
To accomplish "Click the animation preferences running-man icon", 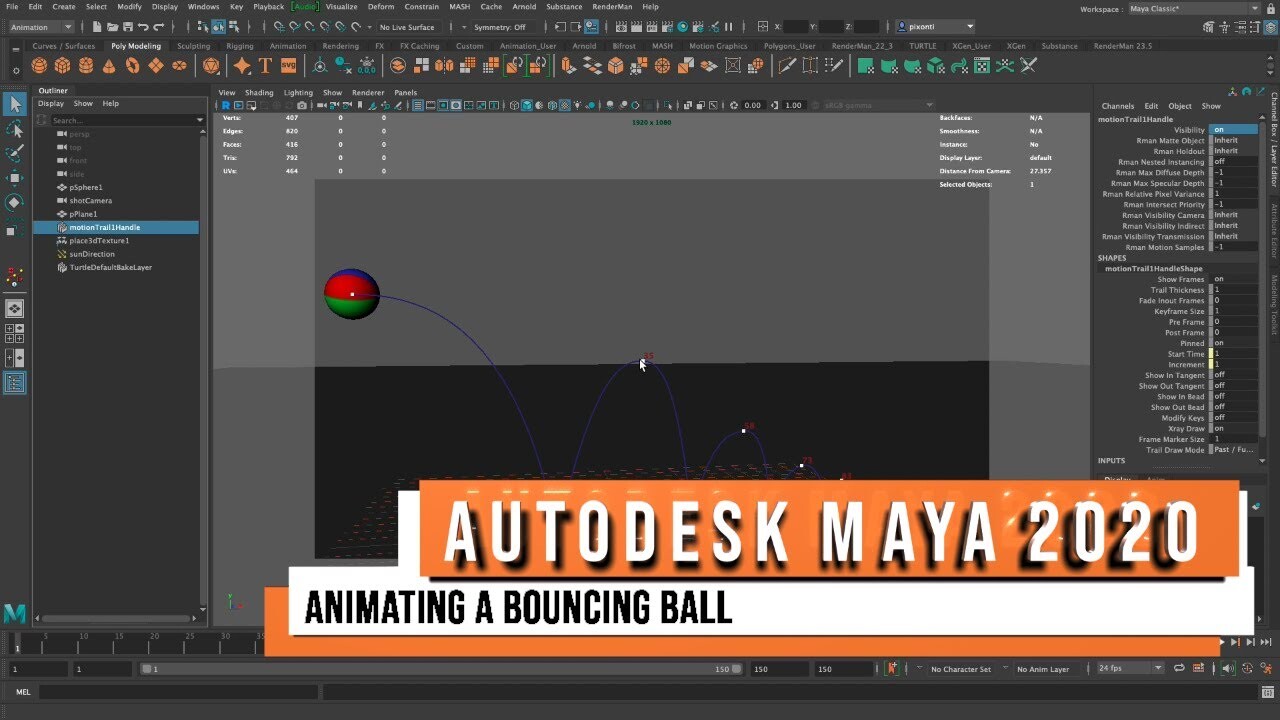I will [x=1268, y=668].
